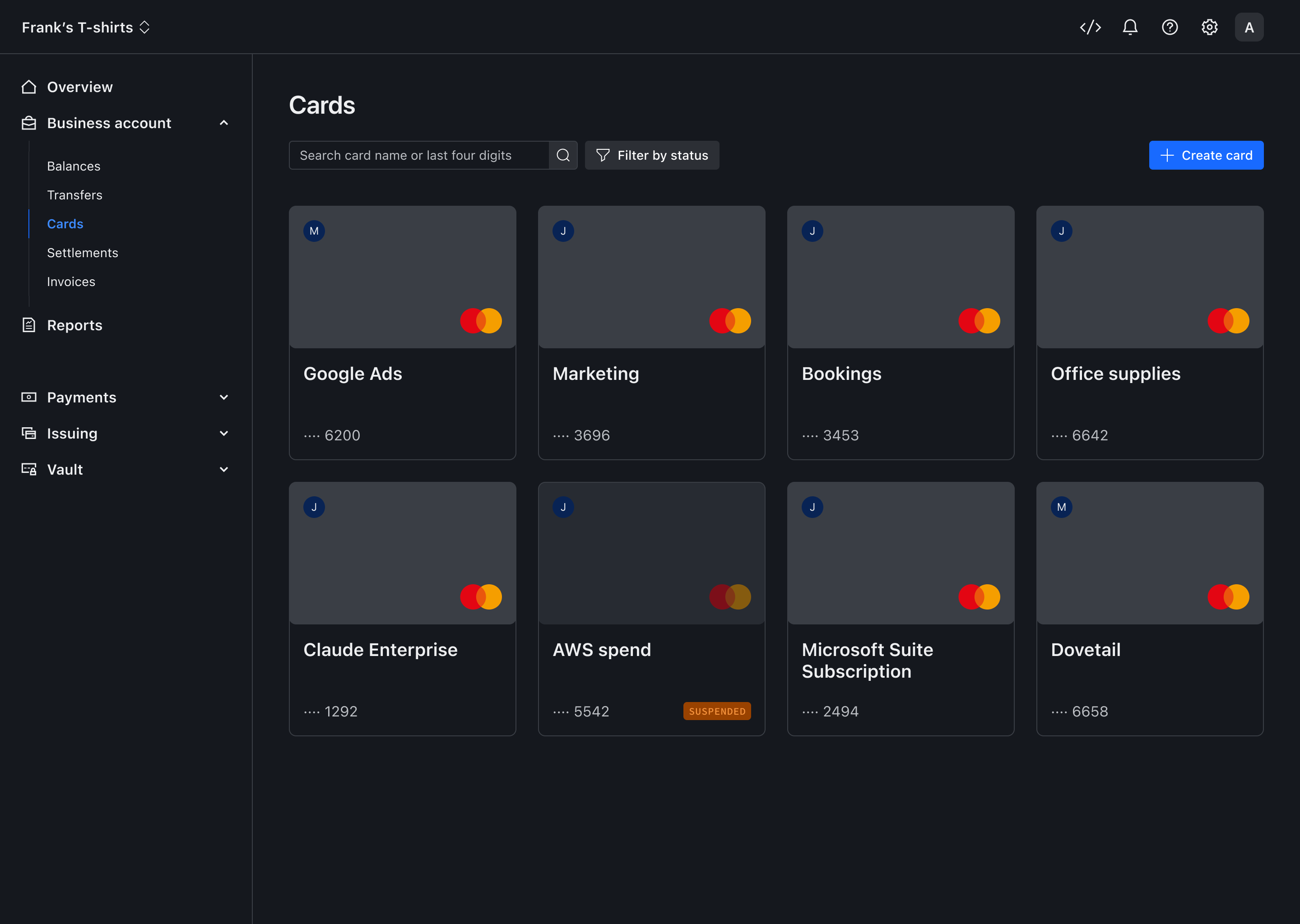This screenshot has height=924, width=1300.
Task: Open the Google Ads card title
Action: tap(353, 374)
